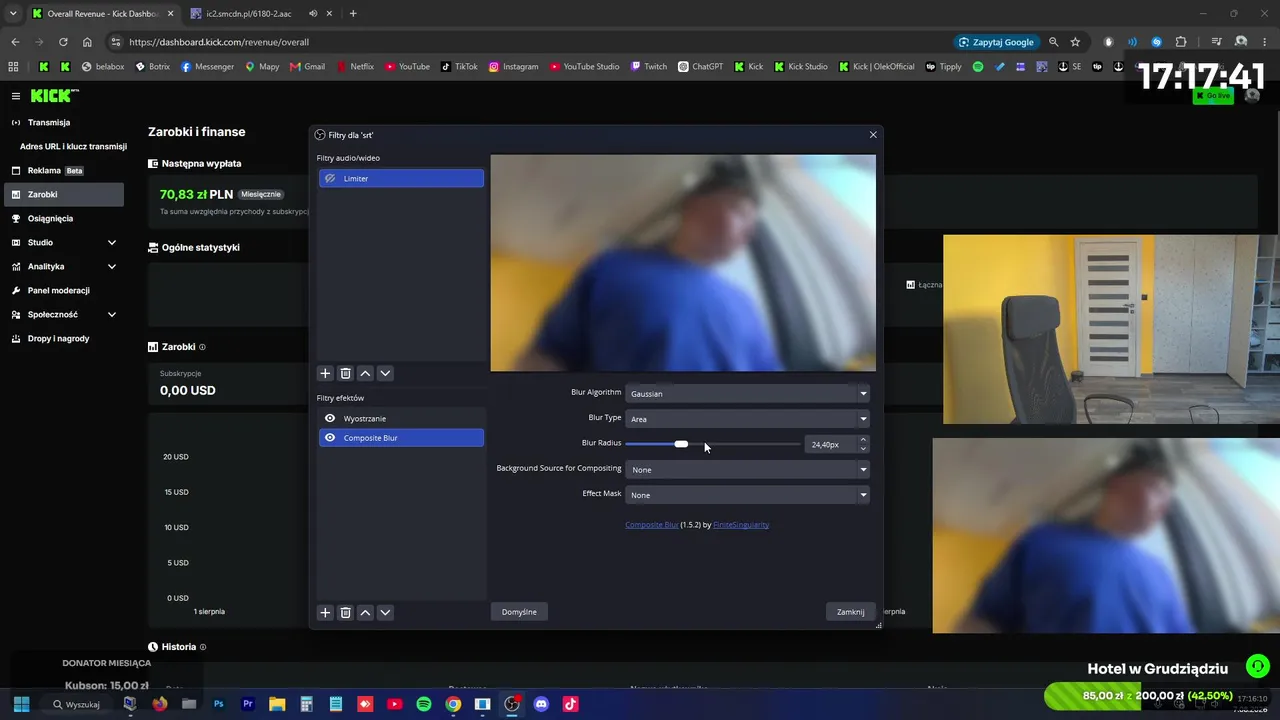Click the Blur Radius value field
This screenshot has width=1280, height=720.
[830, 444]
